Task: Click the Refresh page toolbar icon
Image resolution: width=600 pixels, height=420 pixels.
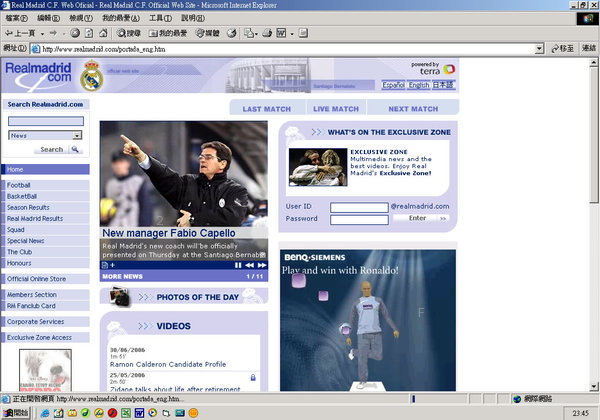Action: pos(89,33)
